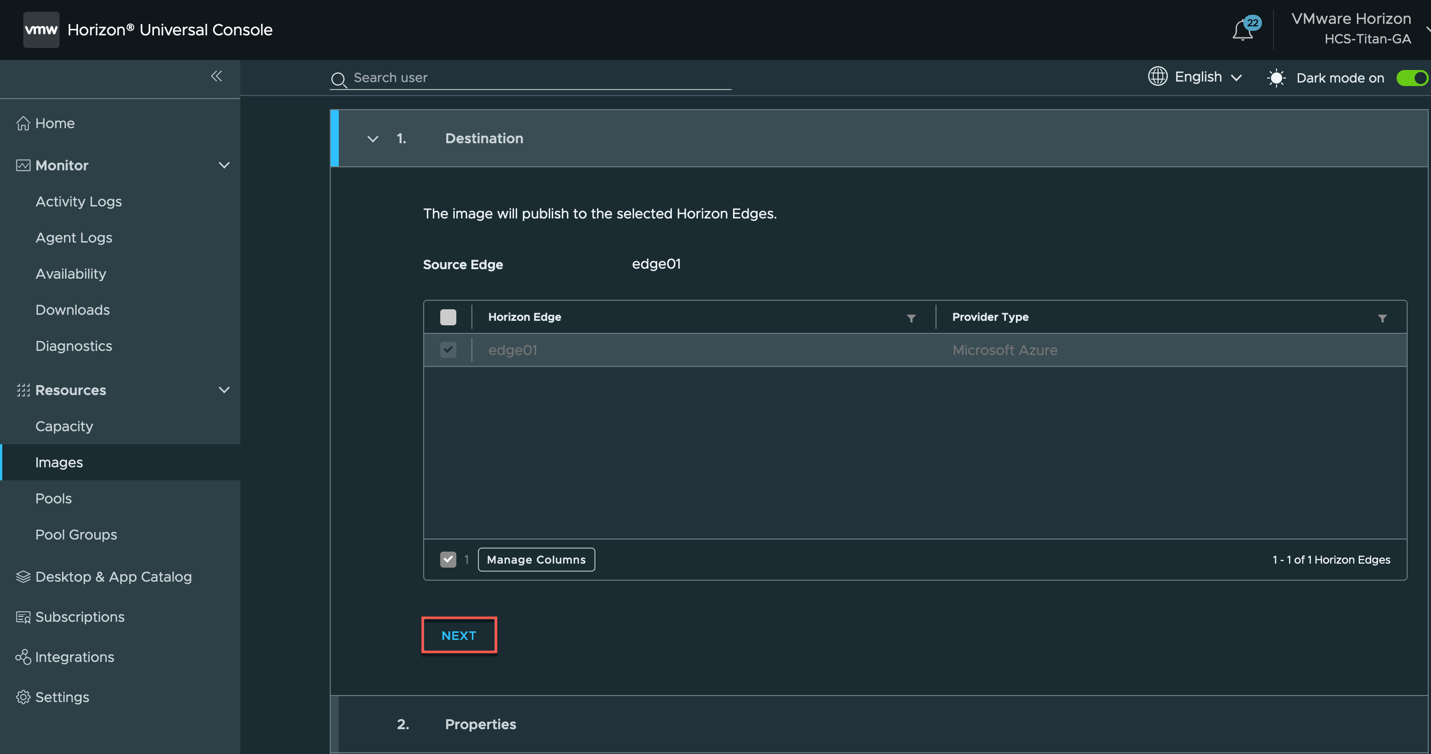Viewport: 1431px width, 754px height.
Task: Open Settings page
Action: pos(62,697)
